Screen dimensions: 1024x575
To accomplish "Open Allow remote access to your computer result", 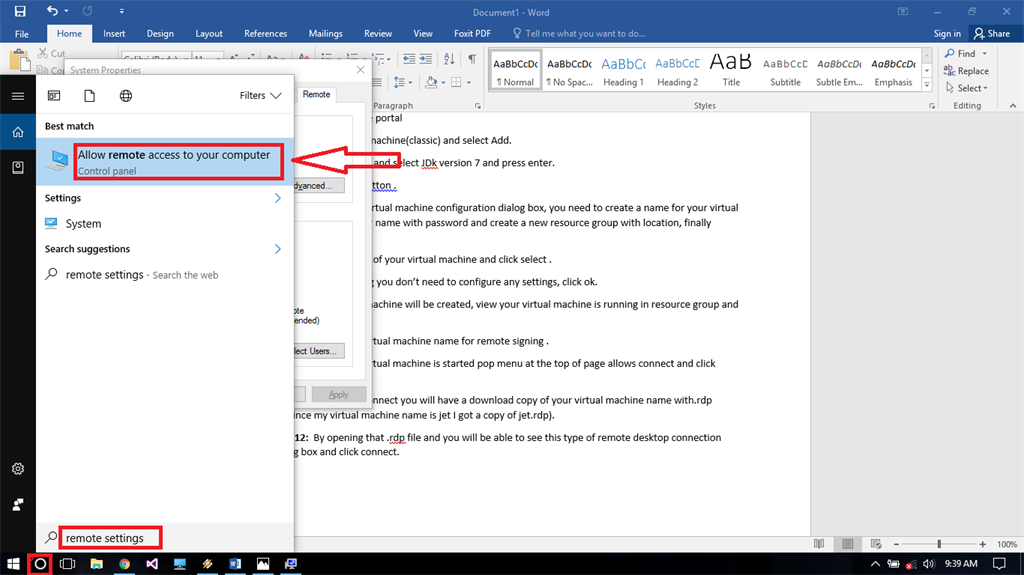I will click(165, 161).
